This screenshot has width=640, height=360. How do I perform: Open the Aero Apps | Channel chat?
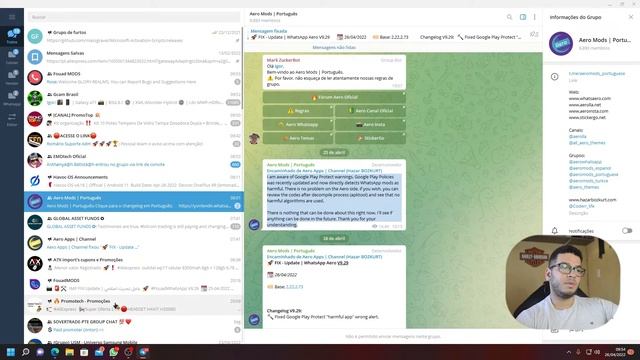tap(134, 243)
